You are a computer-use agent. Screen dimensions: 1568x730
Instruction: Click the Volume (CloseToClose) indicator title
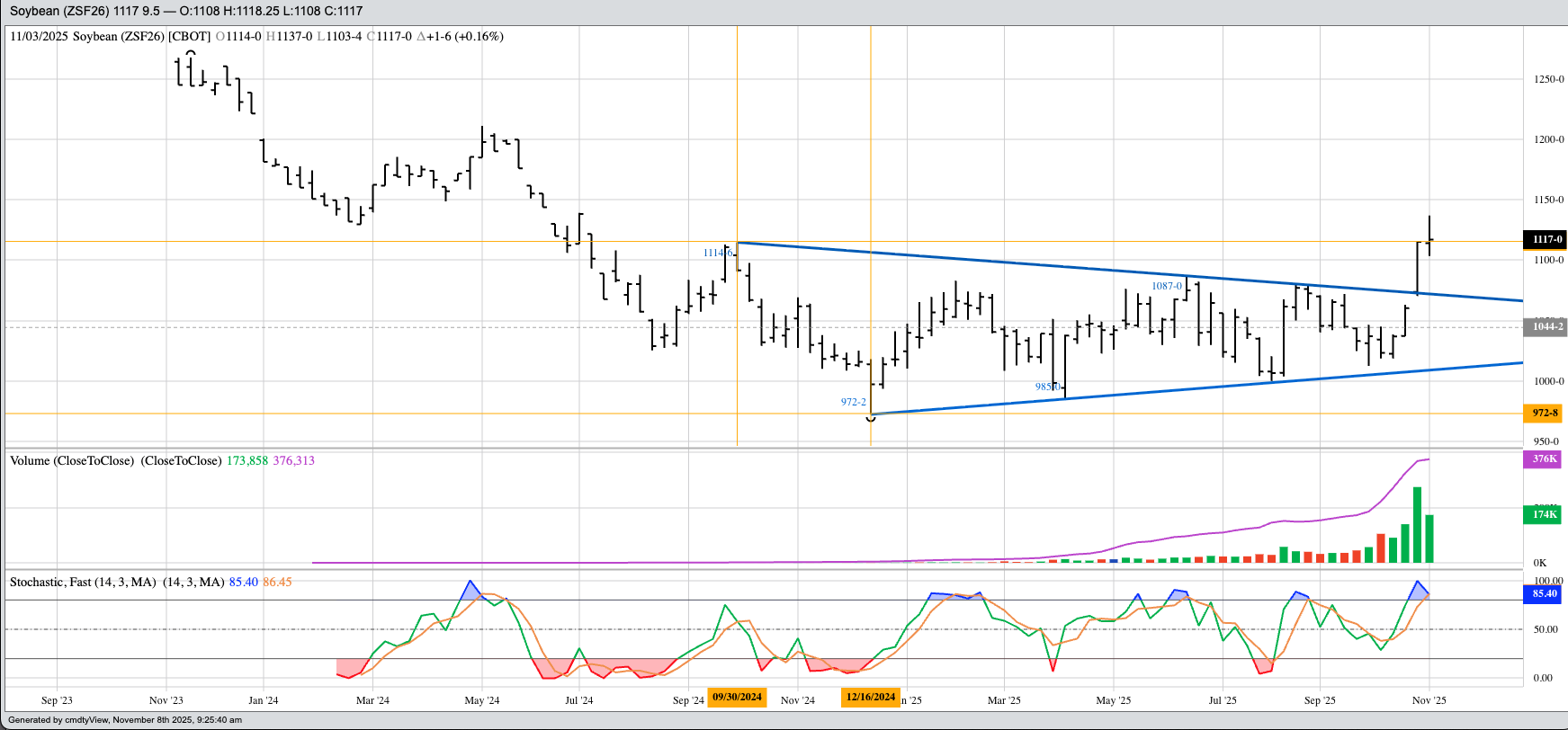click(115, 460)
